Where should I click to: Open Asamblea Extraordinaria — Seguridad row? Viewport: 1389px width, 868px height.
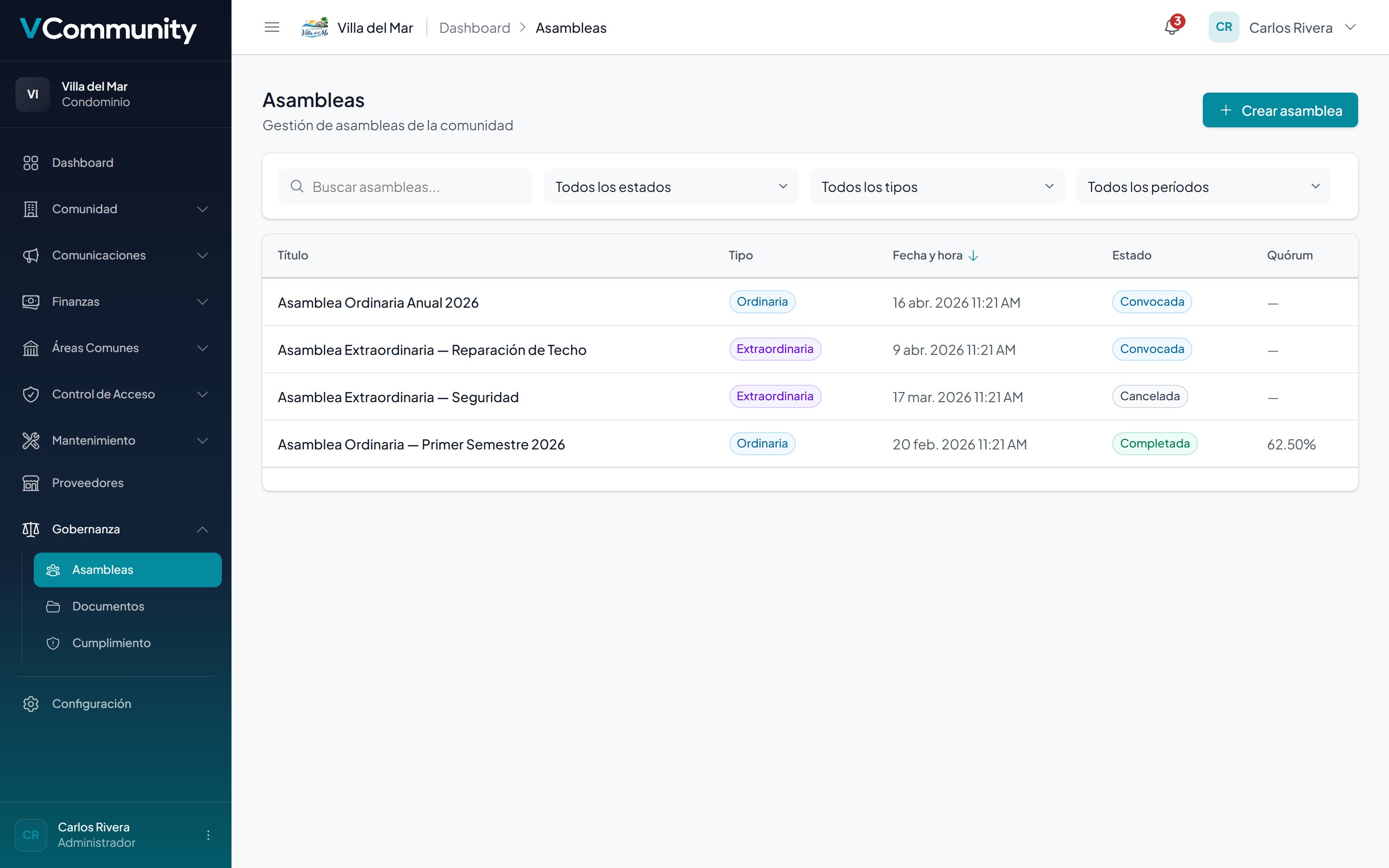[x=810, y=397]
